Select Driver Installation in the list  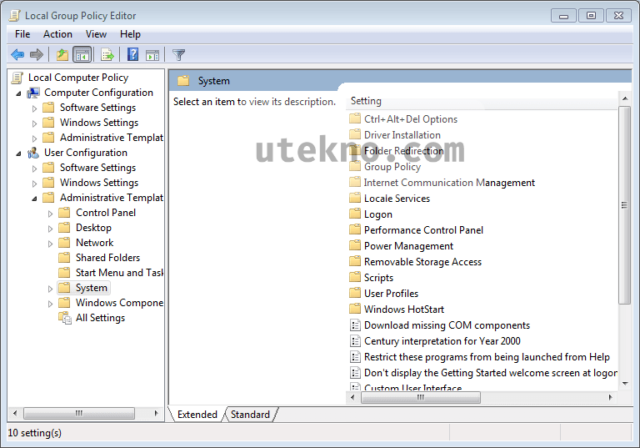(402, 135)
